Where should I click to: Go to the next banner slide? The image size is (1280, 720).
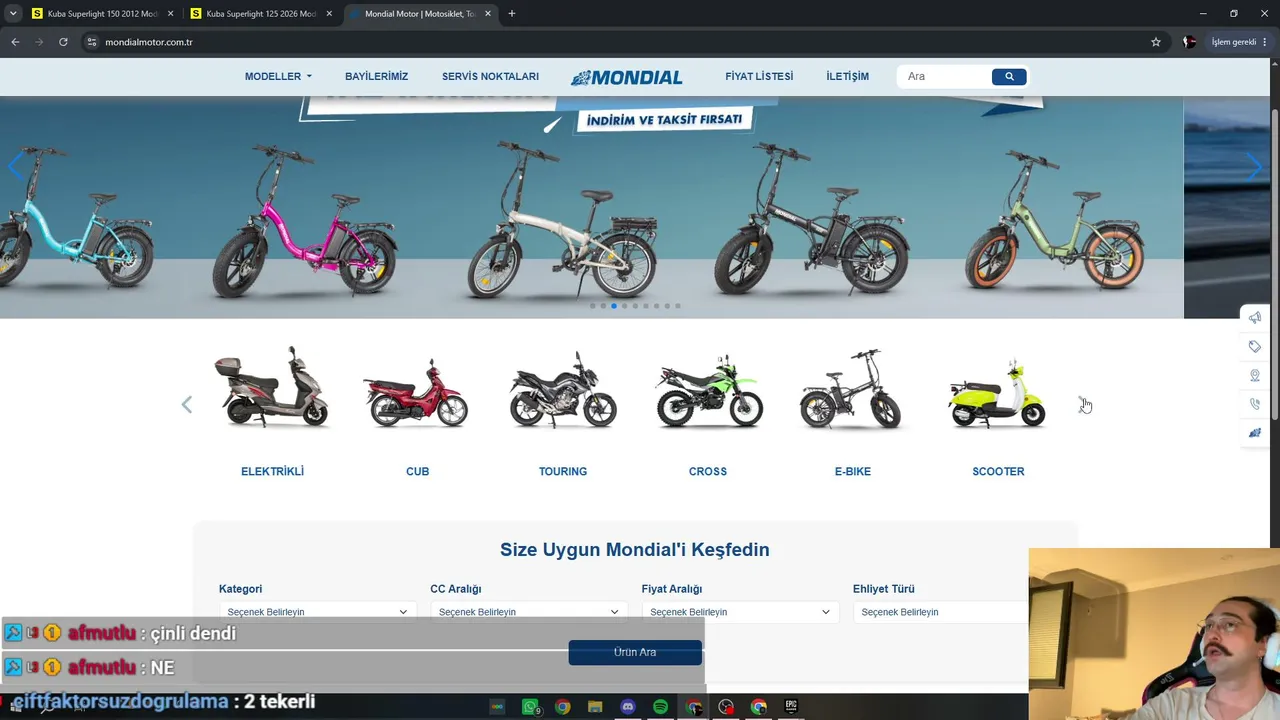(x=1254, y=166)
